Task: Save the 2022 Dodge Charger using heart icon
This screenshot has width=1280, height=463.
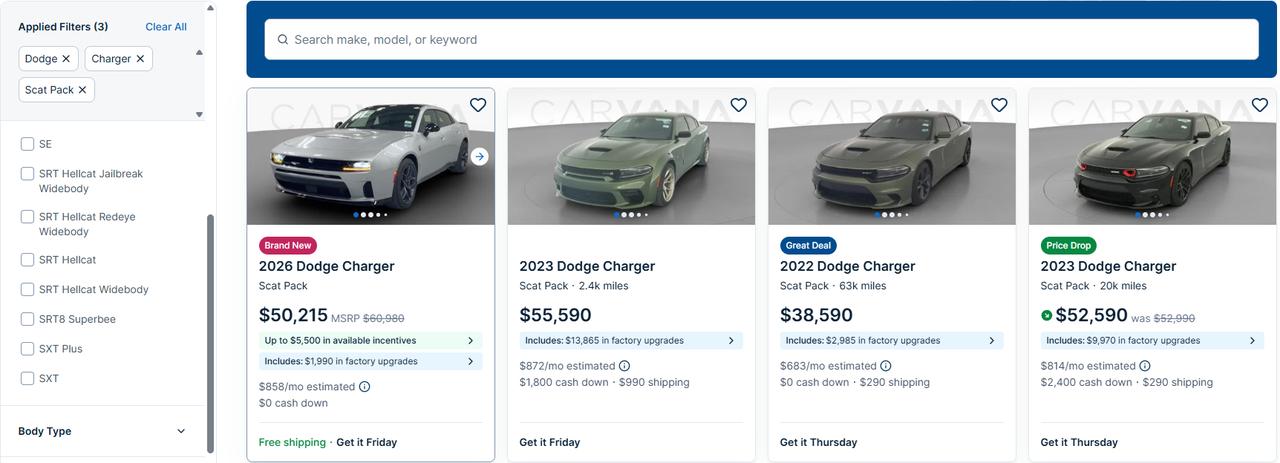Action: (999, 105)
